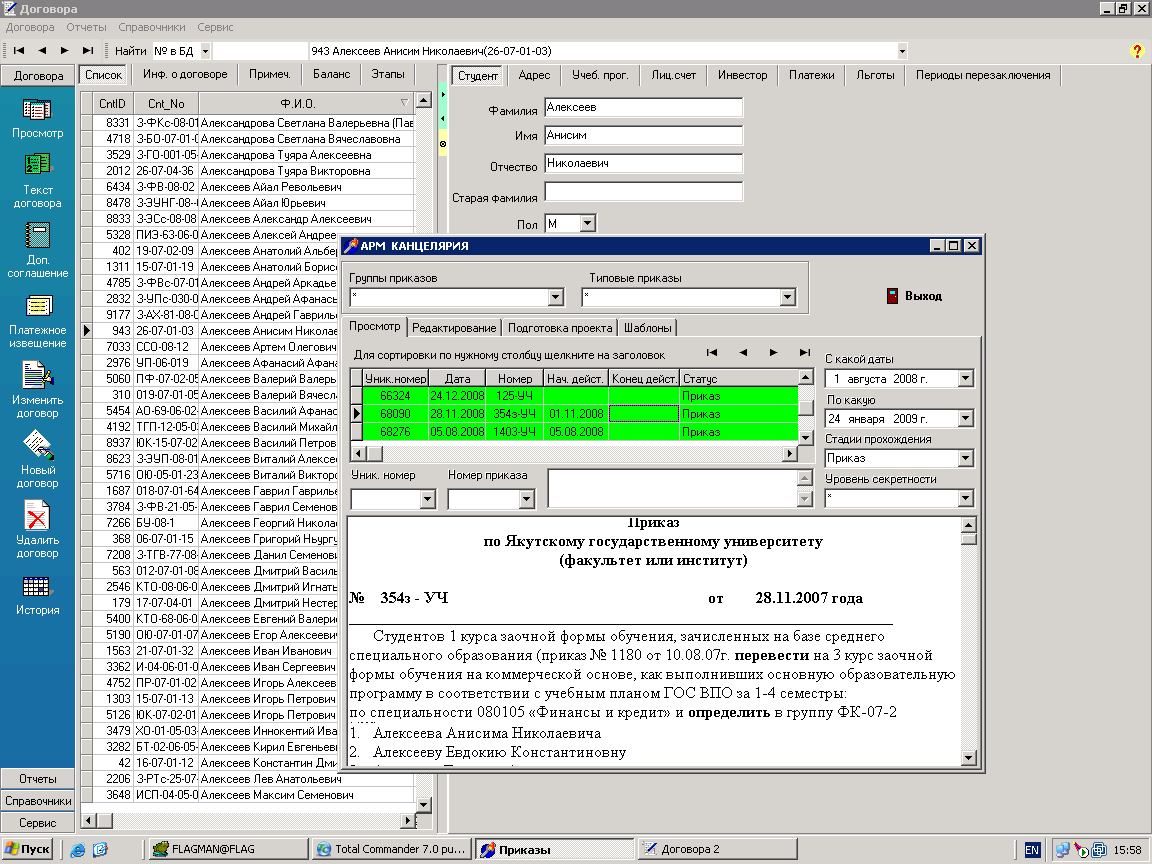Viewport: 1152px width, 864px height.
Task: Click the Выход exit door icon
Action: 892,296
